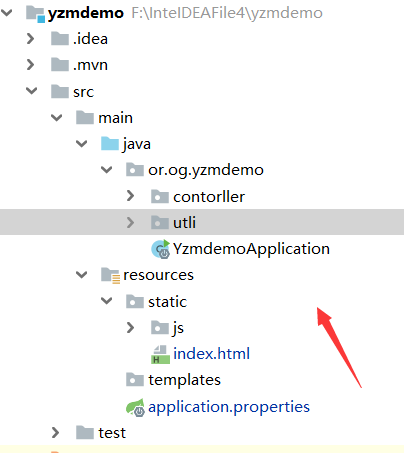Expand the .mvn folder
The image size is (404, 453).
tap(30, 65)
